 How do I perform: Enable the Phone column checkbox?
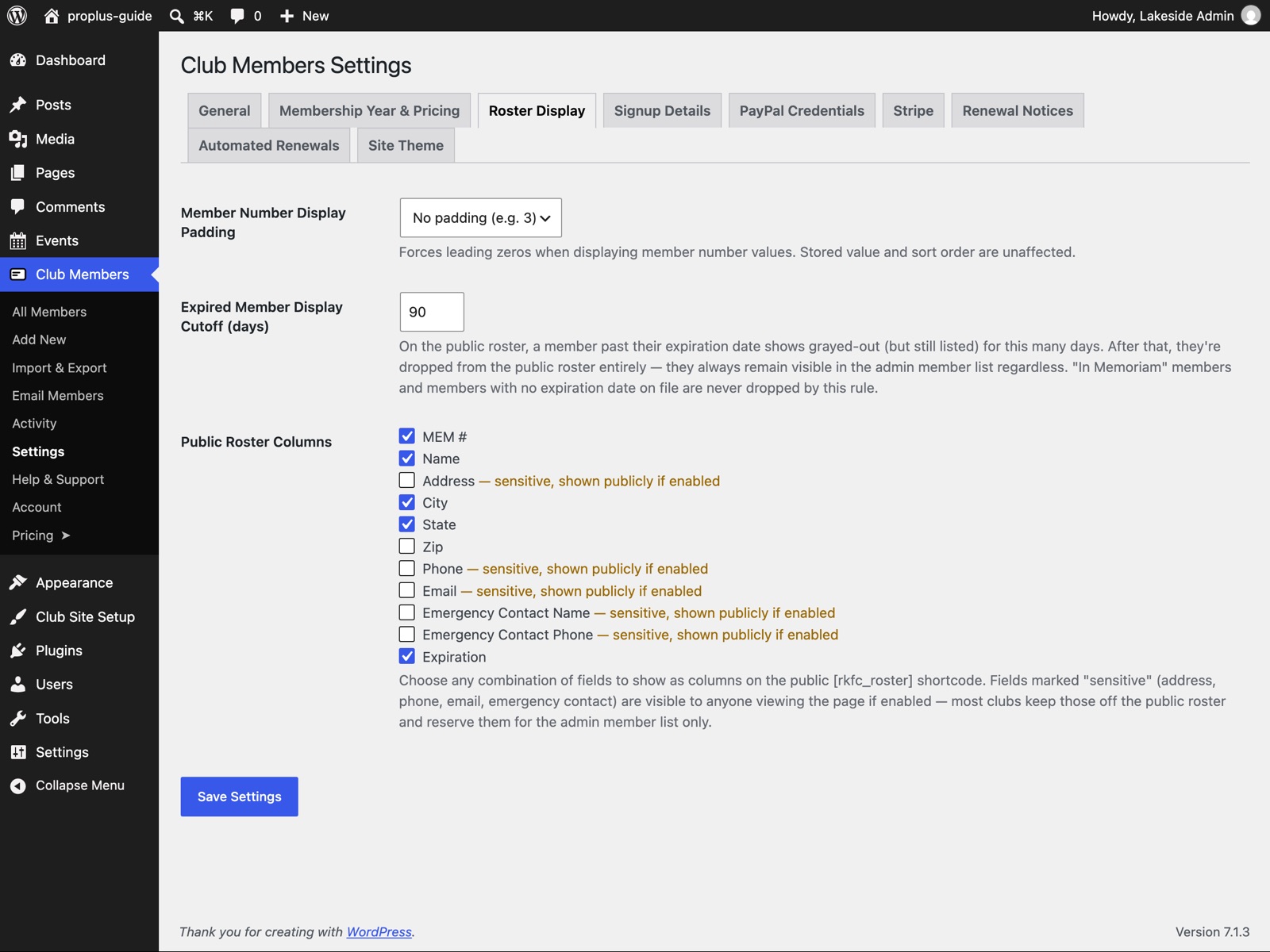pos(407,568)
